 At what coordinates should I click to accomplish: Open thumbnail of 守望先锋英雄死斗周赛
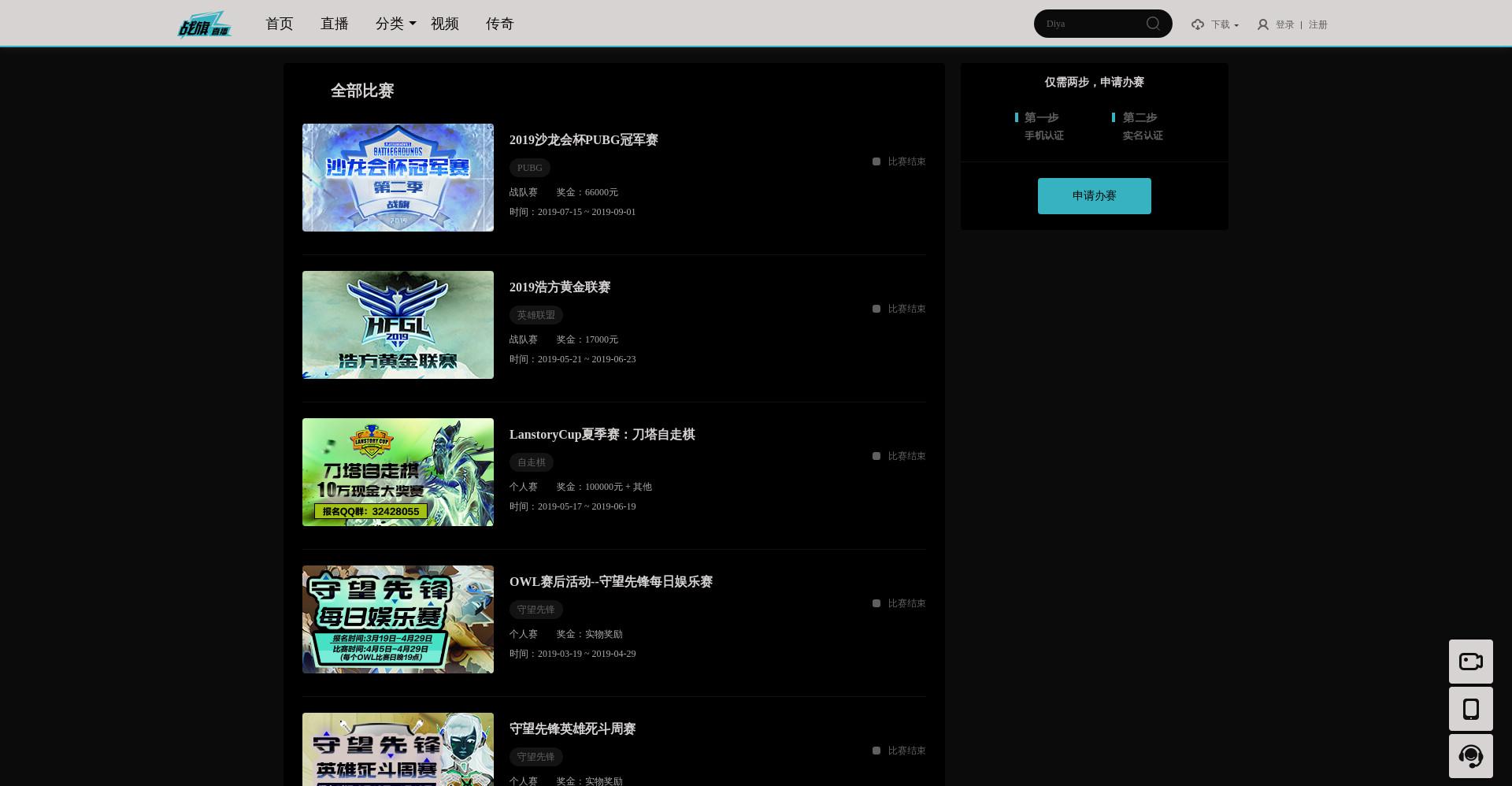click(398, 749)
